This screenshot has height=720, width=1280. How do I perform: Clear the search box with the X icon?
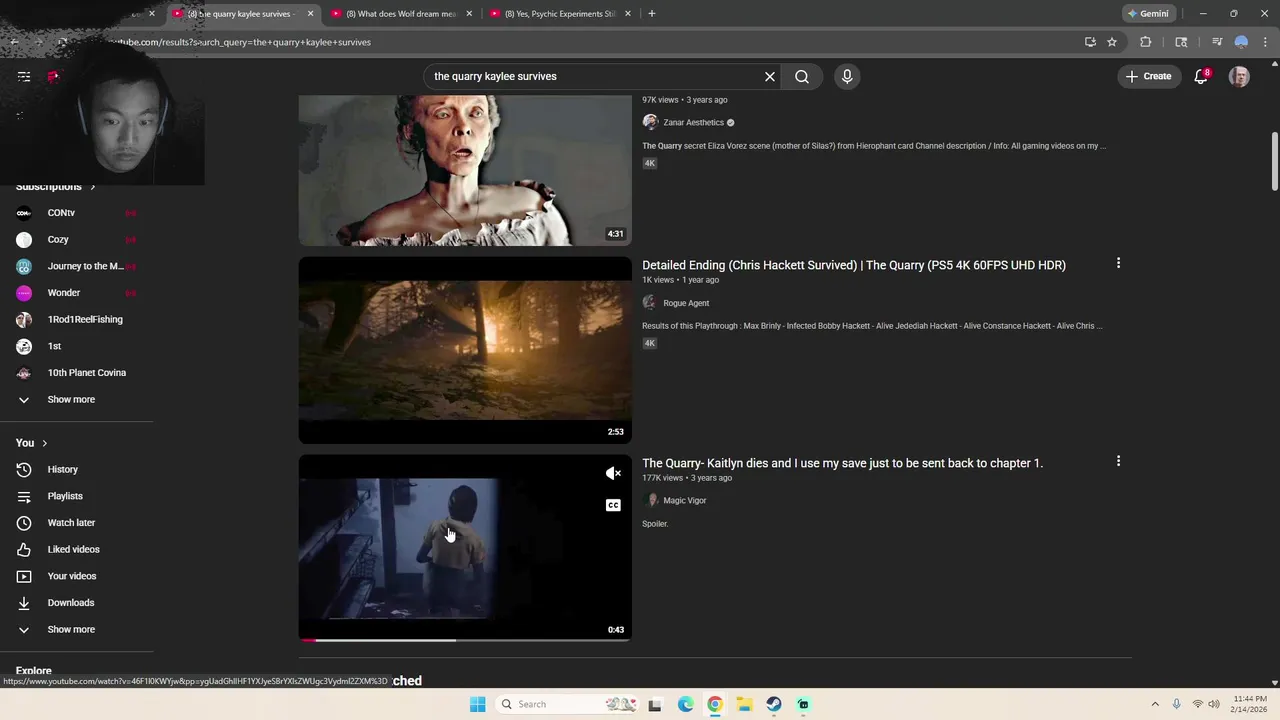click(770, 76)
